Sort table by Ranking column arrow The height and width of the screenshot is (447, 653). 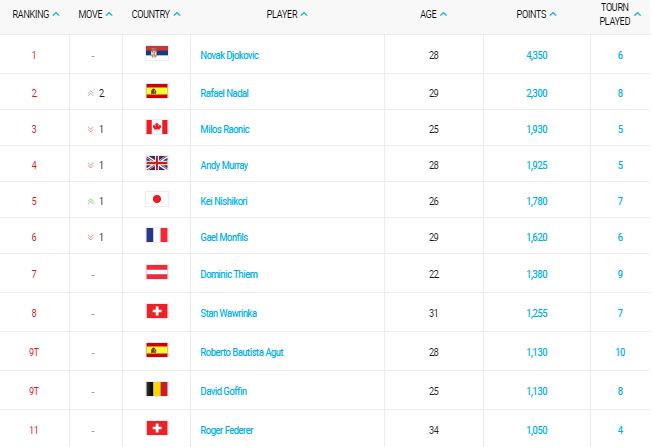click(56, 14)
